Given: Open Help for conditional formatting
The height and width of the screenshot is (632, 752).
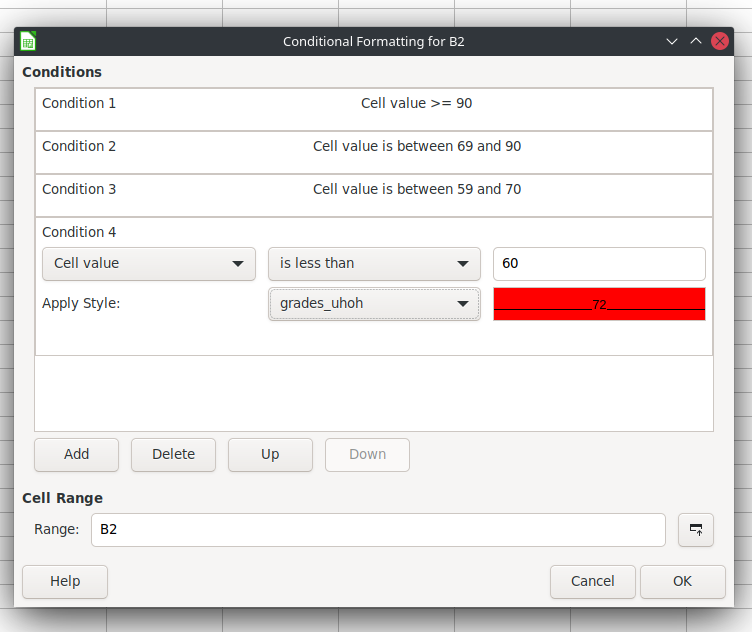Looking at the screenshot, I should (65, 582).
